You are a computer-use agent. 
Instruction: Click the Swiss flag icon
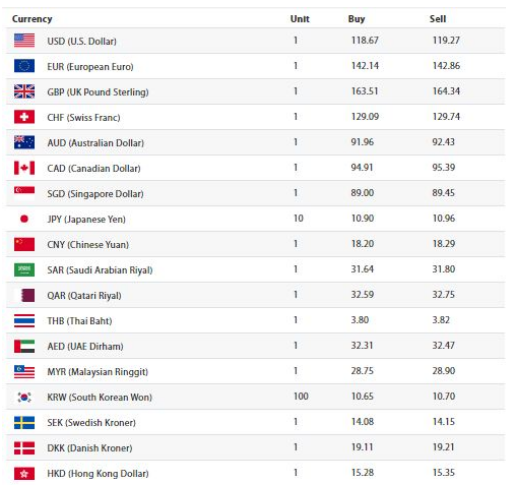[24, 117]
